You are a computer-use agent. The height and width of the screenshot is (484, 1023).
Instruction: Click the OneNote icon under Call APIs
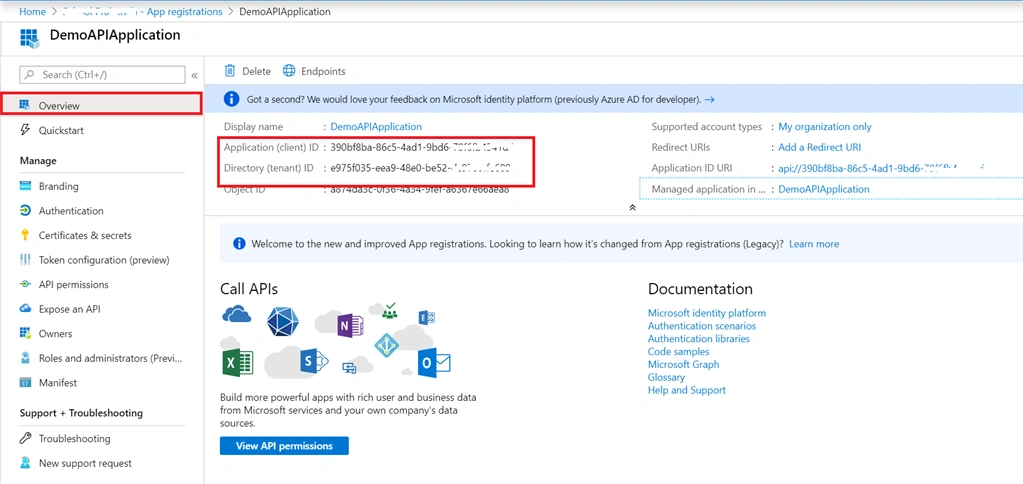[x=350, y=325]
